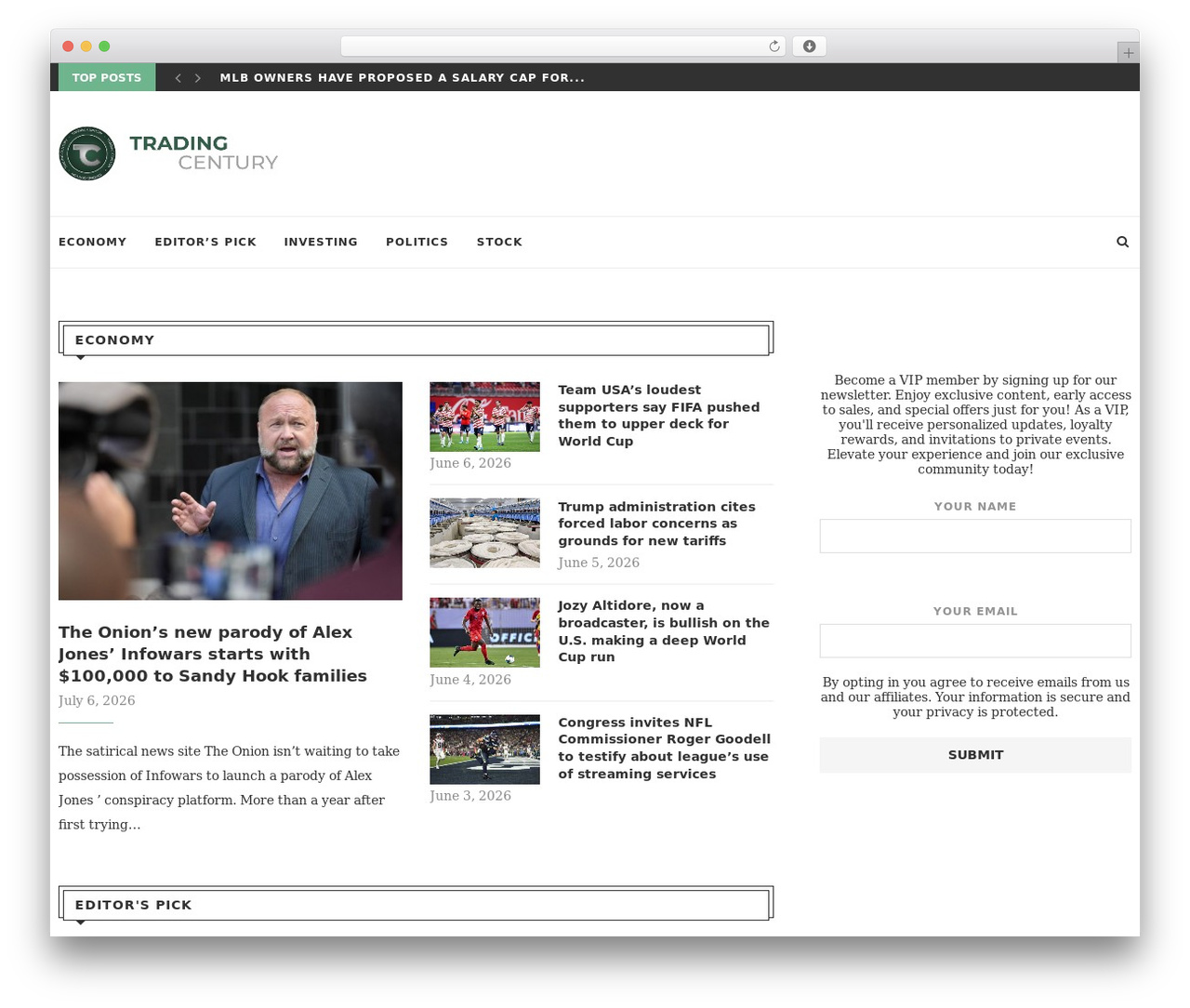
Task: Click the June 6, 2026 date
Action: pyautogui.click(x=470, y=463)
